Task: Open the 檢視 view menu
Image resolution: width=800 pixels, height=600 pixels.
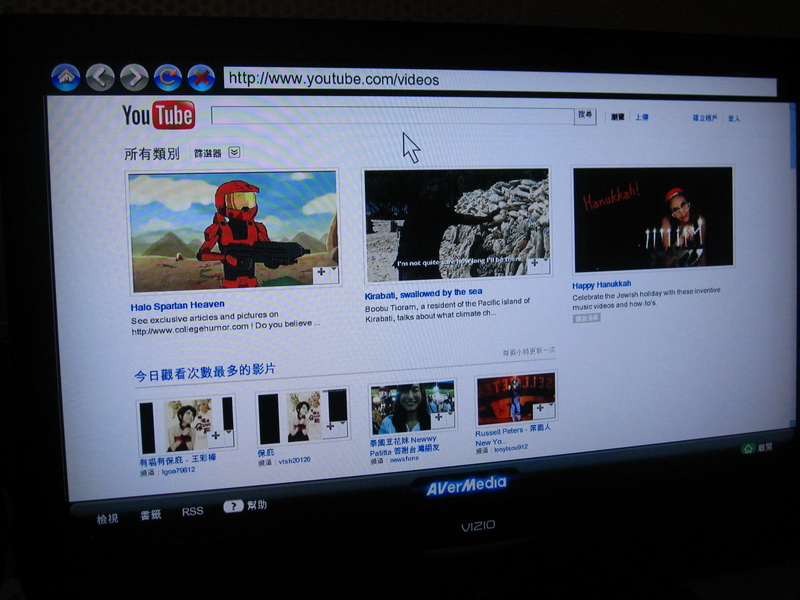Action: pos(107,519)
